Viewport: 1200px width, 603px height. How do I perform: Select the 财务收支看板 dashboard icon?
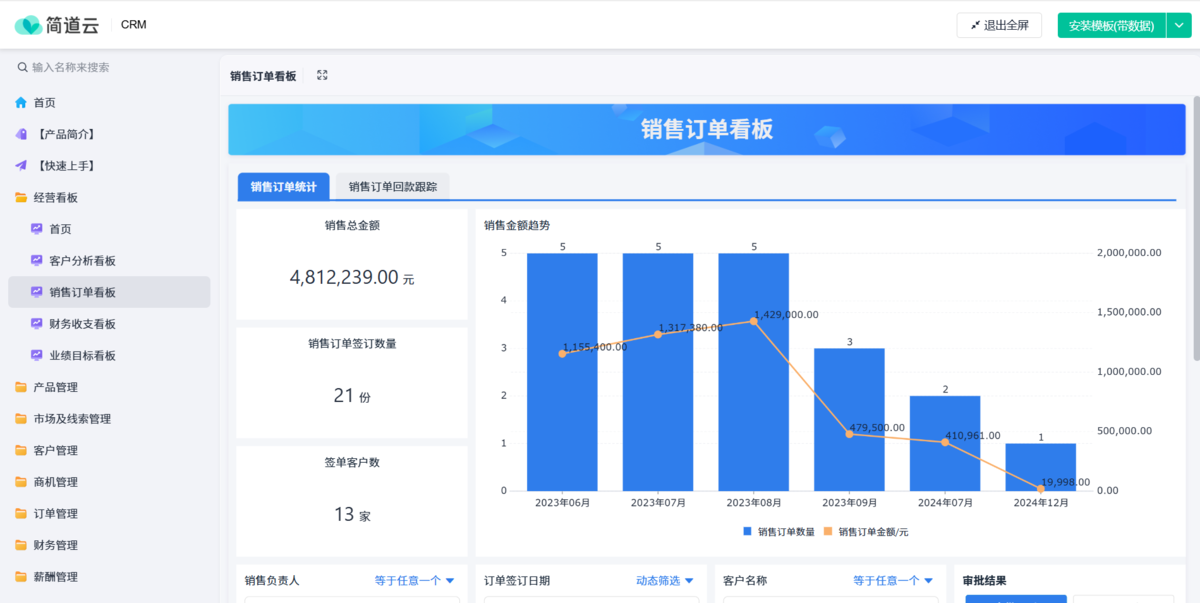point(37,324)
